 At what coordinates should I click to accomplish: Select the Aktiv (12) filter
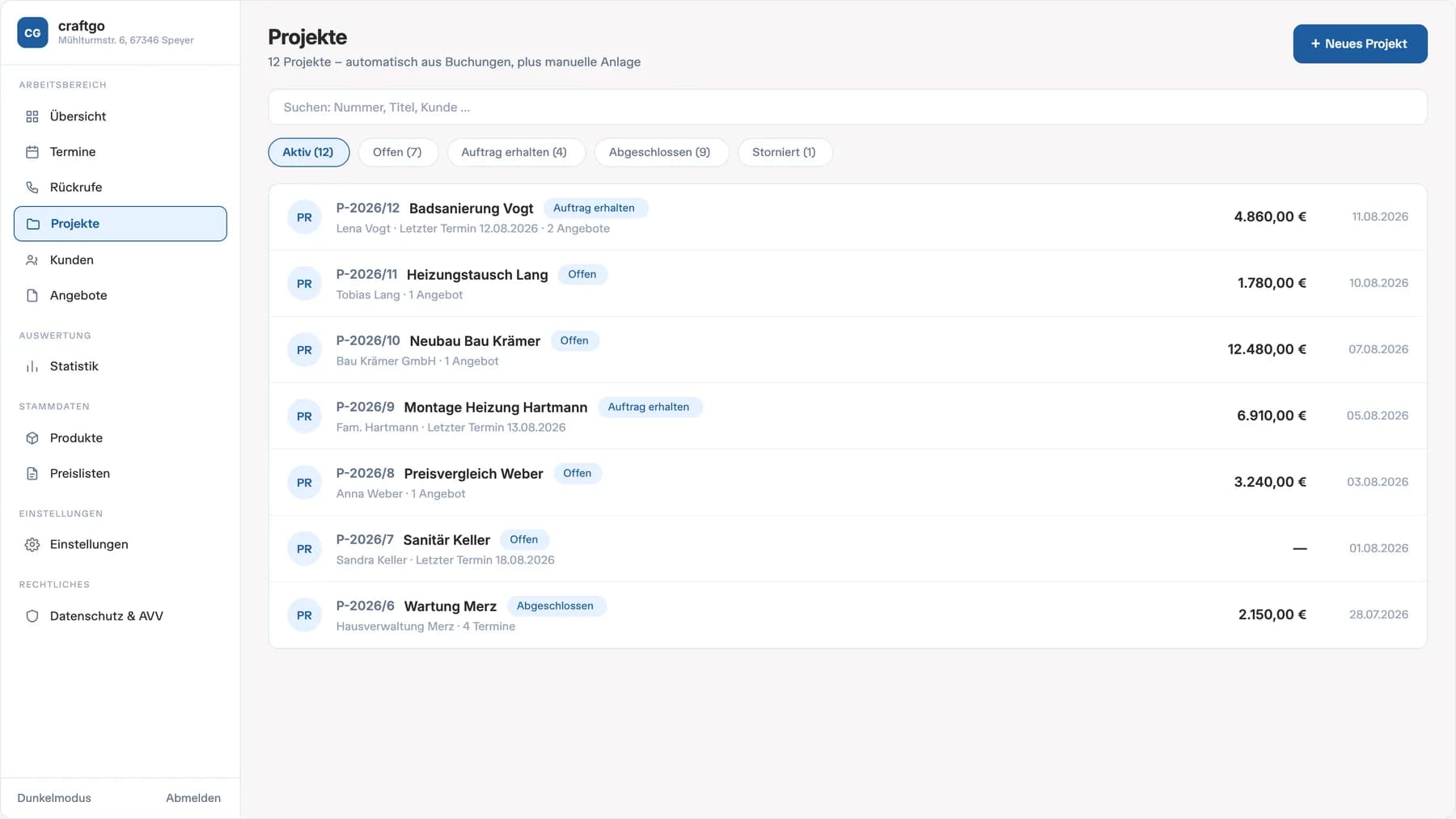(x=308, y=152)
